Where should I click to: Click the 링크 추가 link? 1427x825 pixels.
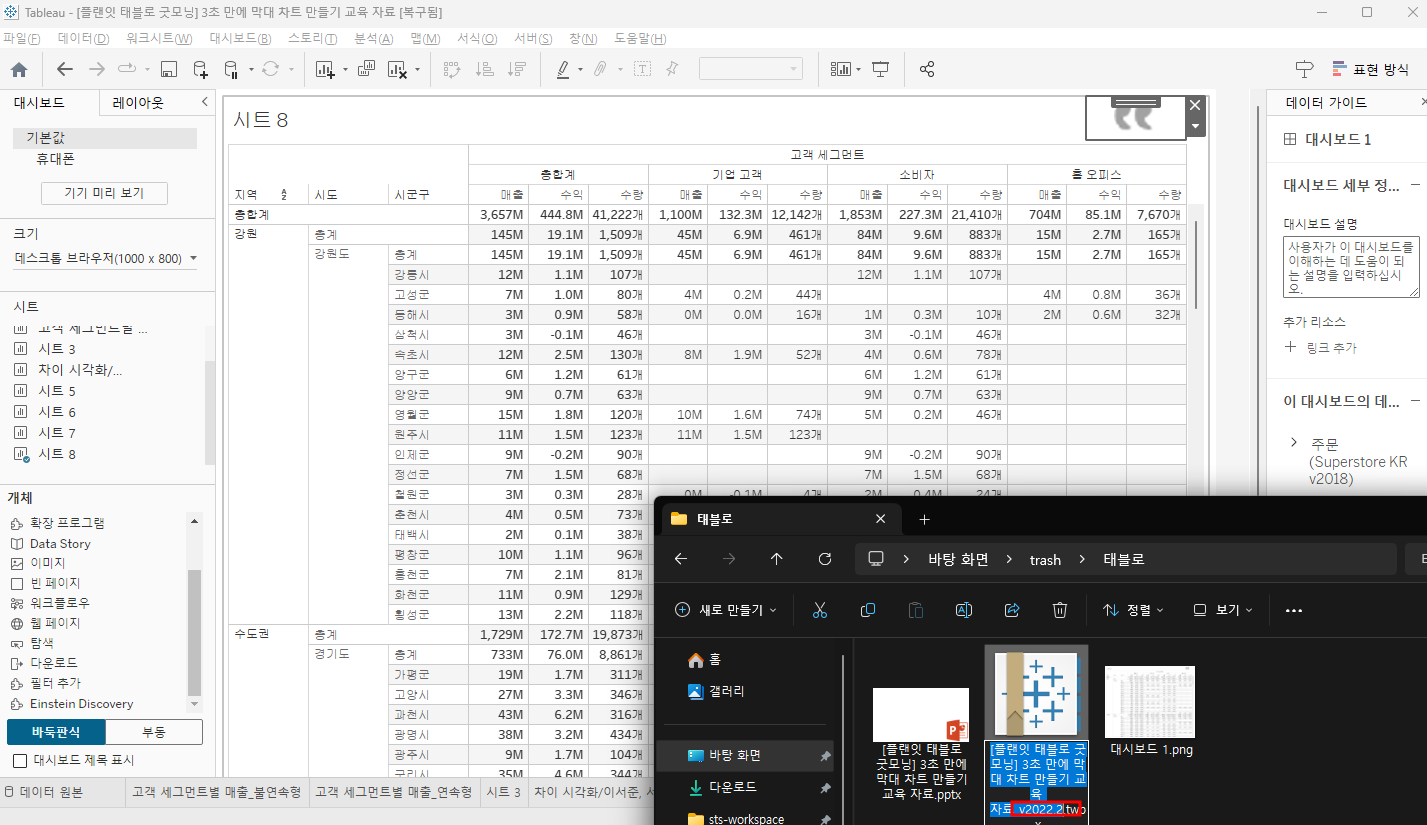tap(1321, 347)
